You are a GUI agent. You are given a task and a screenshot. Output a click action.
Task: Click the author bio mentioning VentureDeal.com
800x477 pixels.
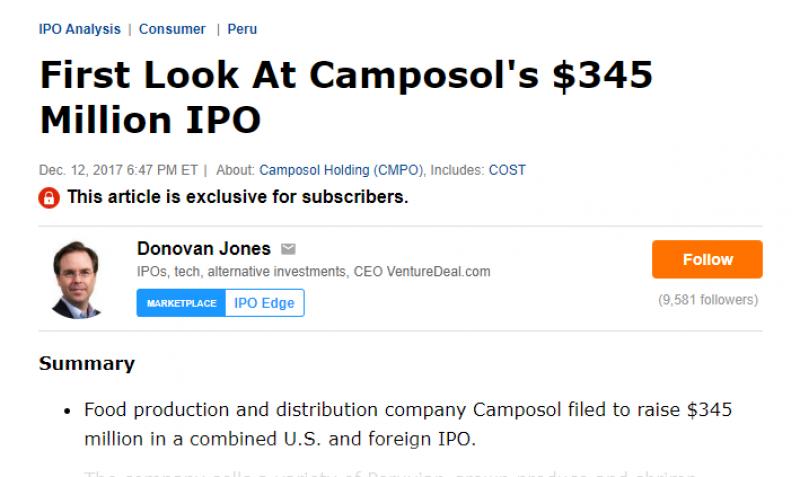coord(313,272)
